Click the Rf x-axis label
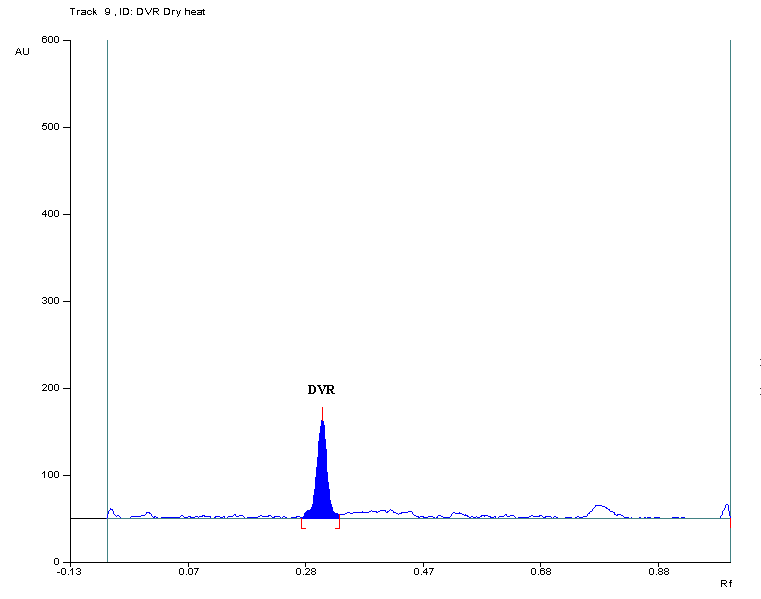The width and height of the screenshot is (761, 599). pos(726,582)
